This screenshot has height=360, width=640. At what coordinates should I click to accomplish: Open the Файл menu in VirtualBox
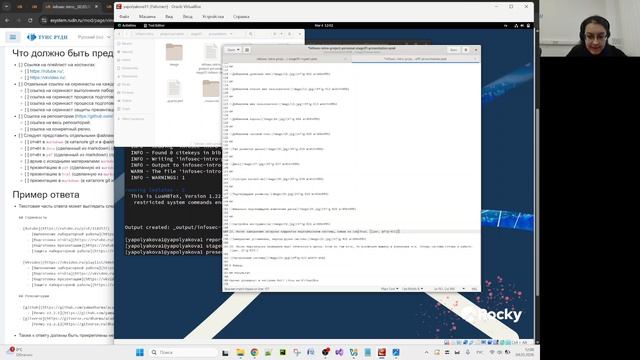[x=124, y=17]
